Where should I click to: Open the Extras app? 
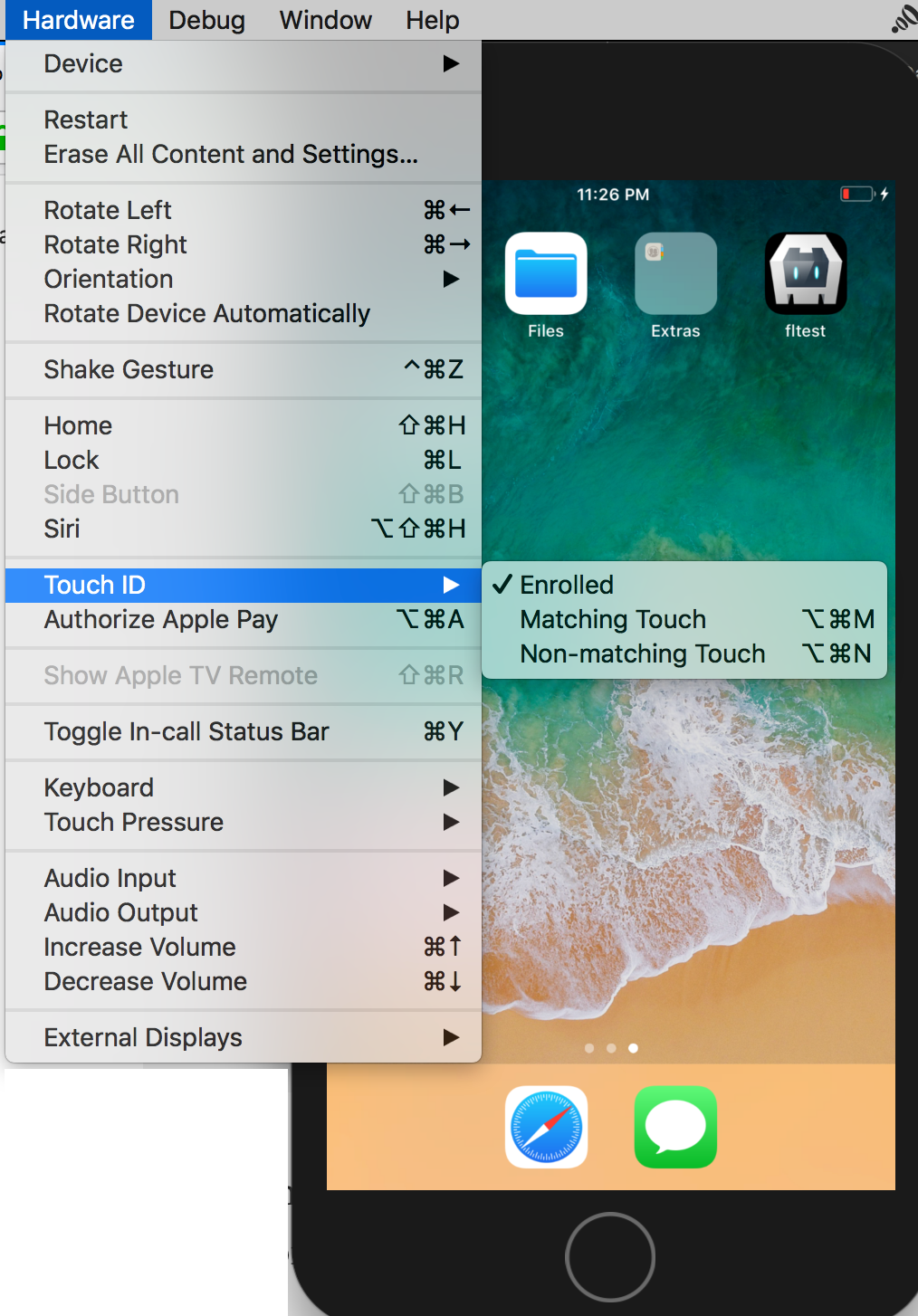click(x=674, y=272)
